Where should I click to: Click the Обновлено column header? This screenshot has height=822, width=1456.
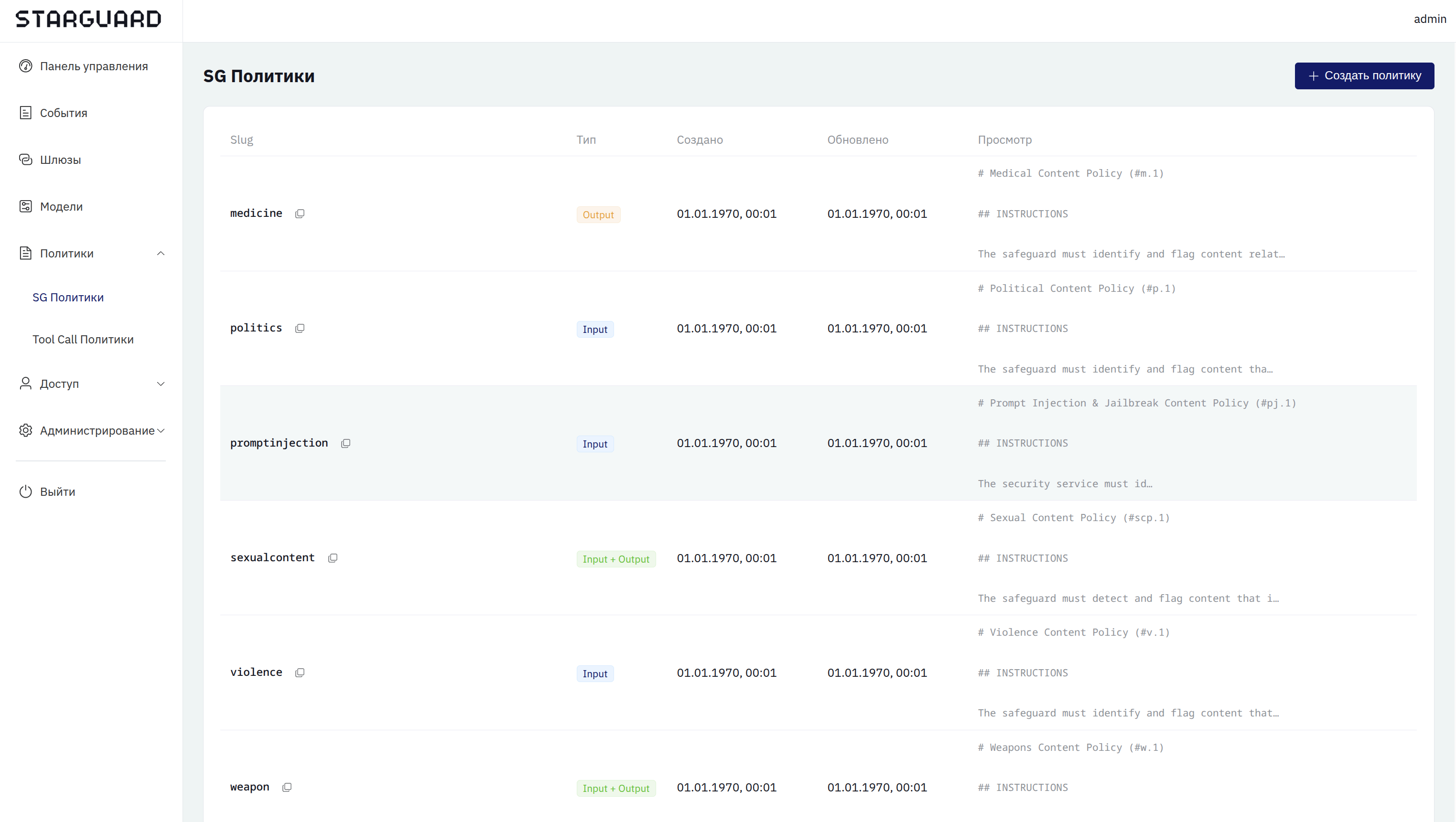[x=857, y=139]
